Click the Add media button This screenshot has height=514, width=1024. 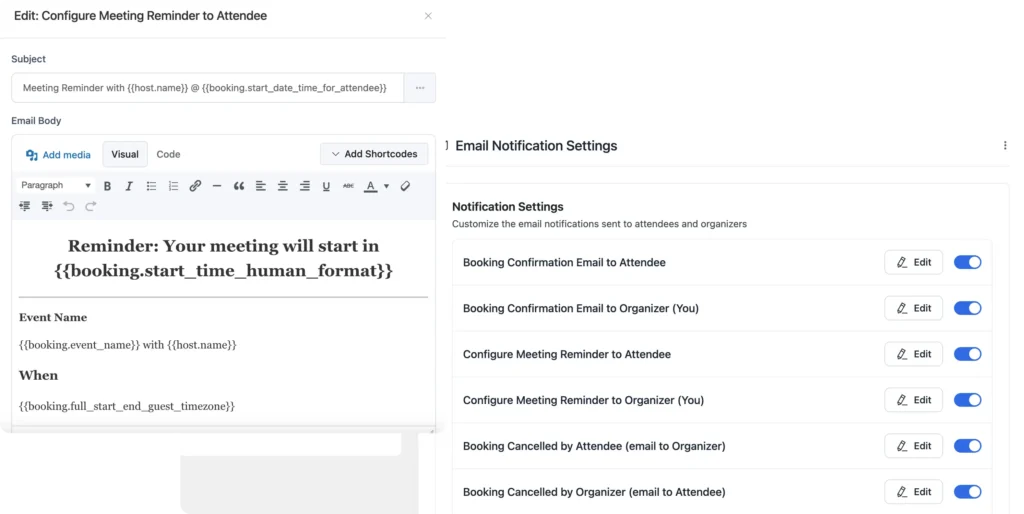(58, 155)
